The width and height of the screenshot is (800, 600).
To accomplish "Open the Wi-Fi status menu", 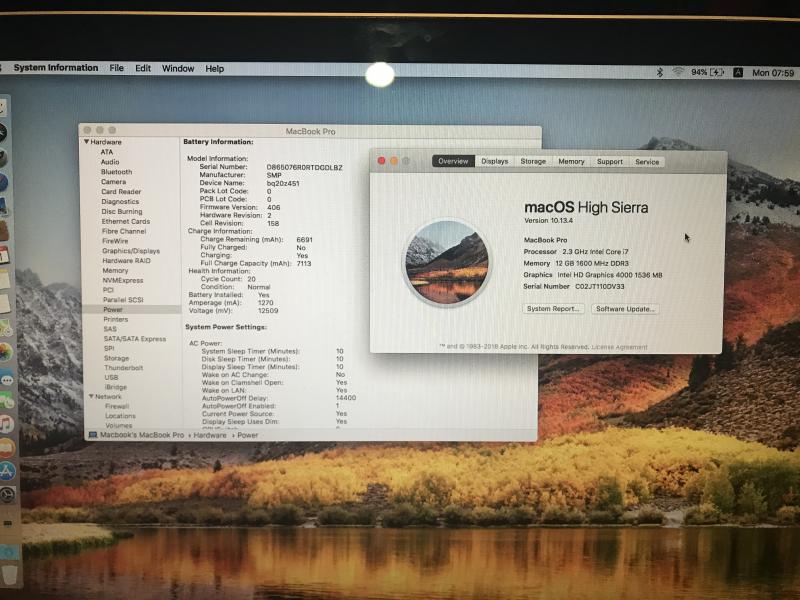I will (x=678, y=72).
